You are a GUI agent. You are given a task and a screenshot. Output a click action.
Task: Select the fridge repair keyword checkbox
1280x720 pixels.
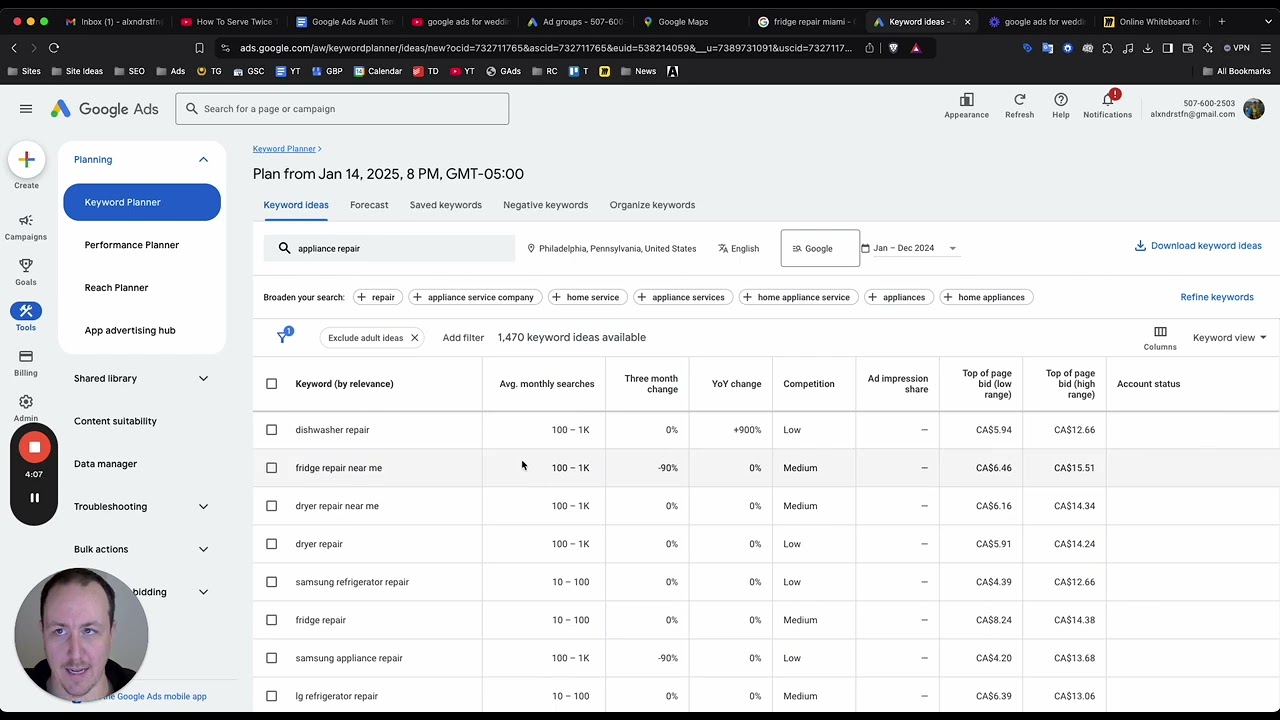(271, 620)
